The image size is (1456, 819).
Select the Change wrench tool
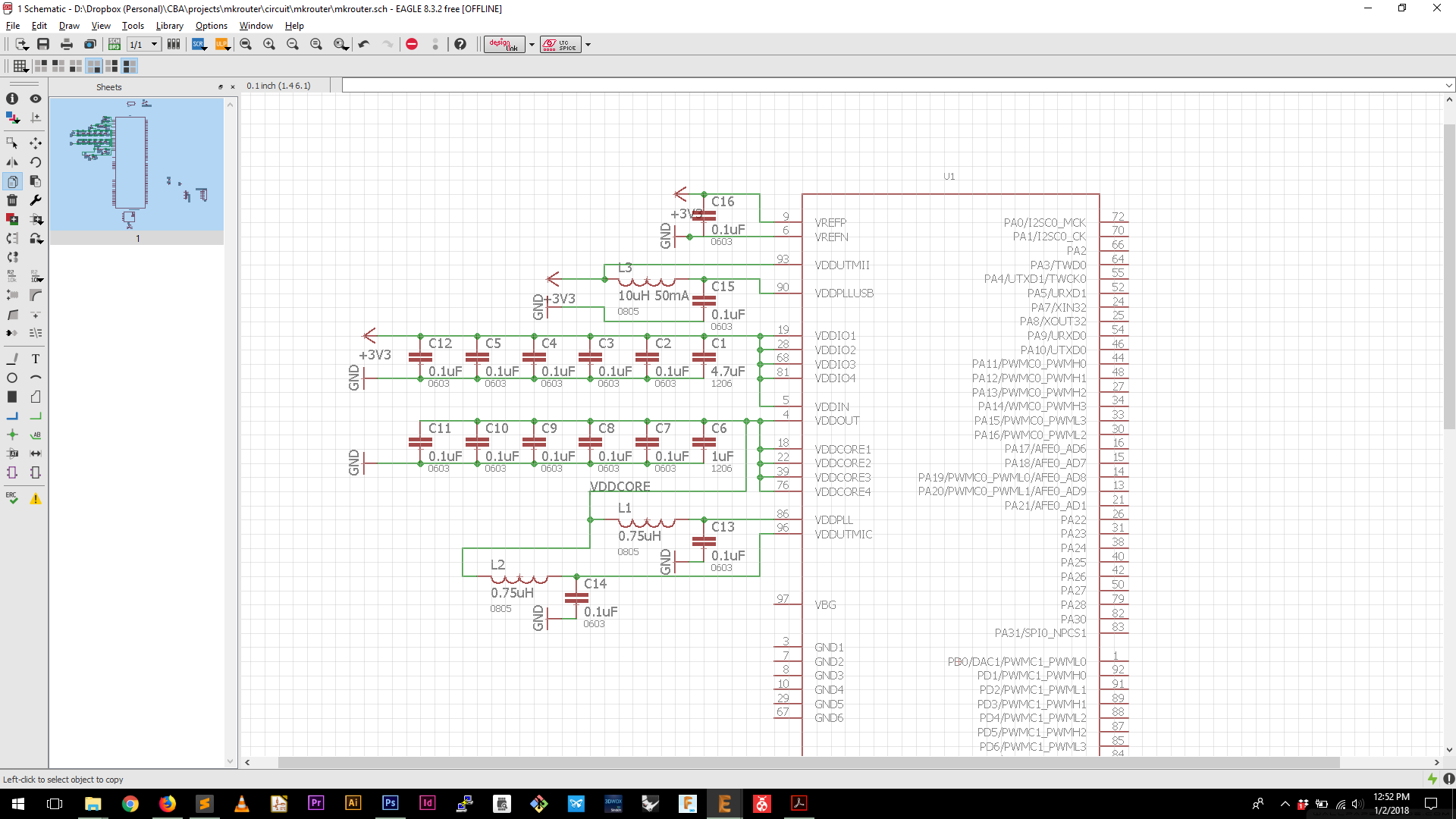(36, 200)
